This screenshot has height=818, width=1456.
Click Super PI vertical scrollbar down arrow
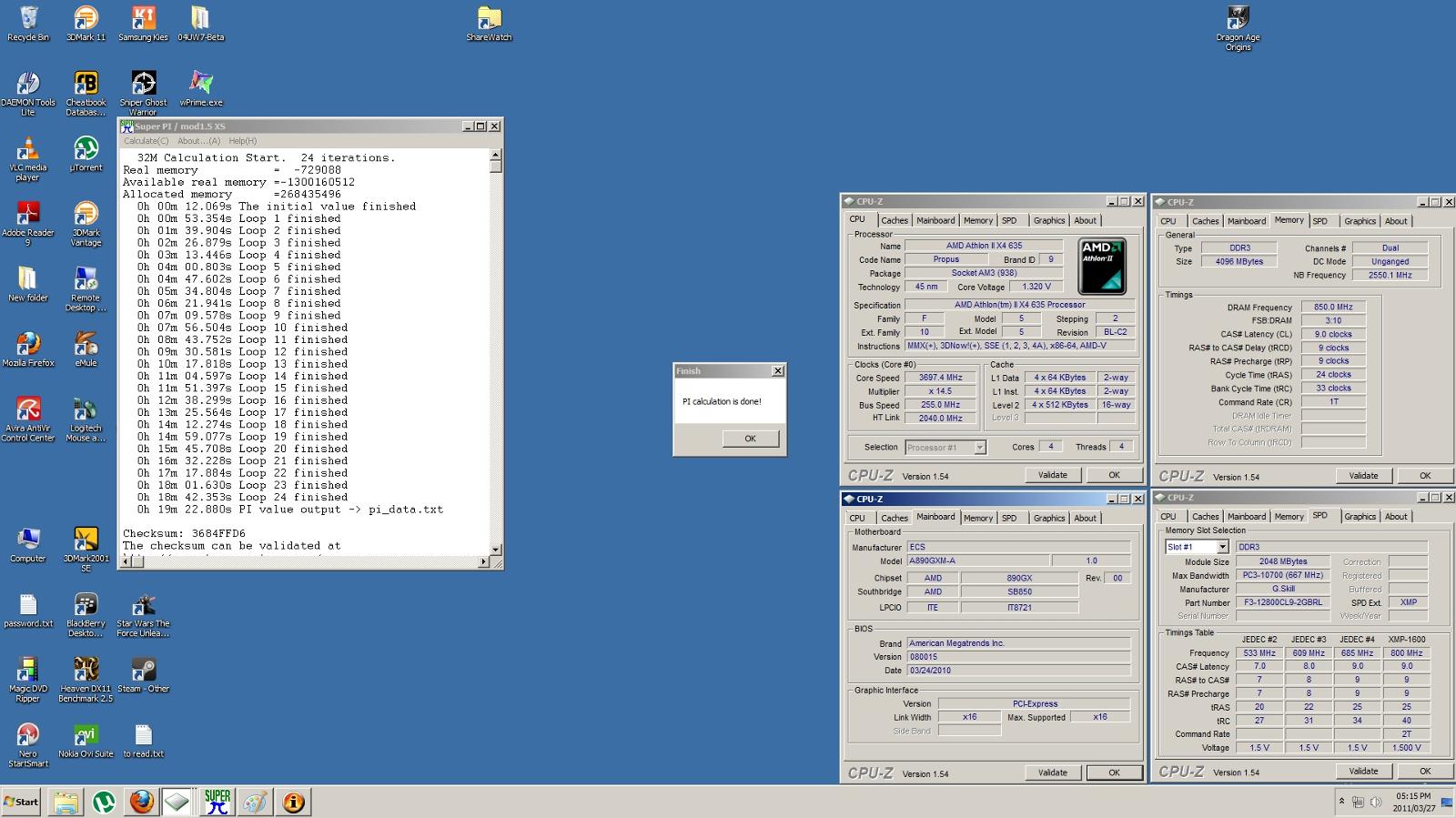(496, 550)
